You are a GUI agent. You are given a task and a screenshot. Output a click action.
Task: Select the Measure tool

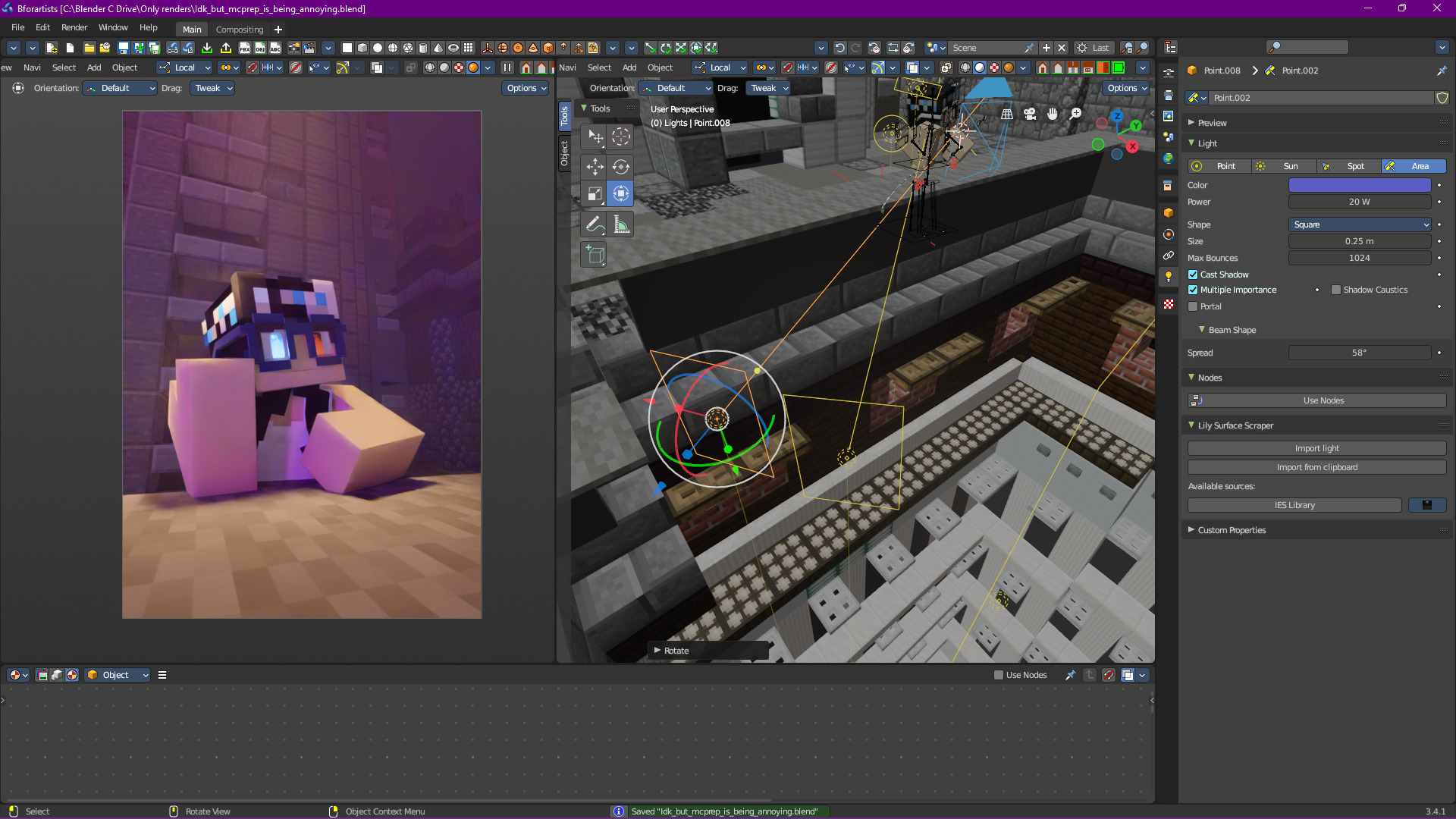[621, 224]
